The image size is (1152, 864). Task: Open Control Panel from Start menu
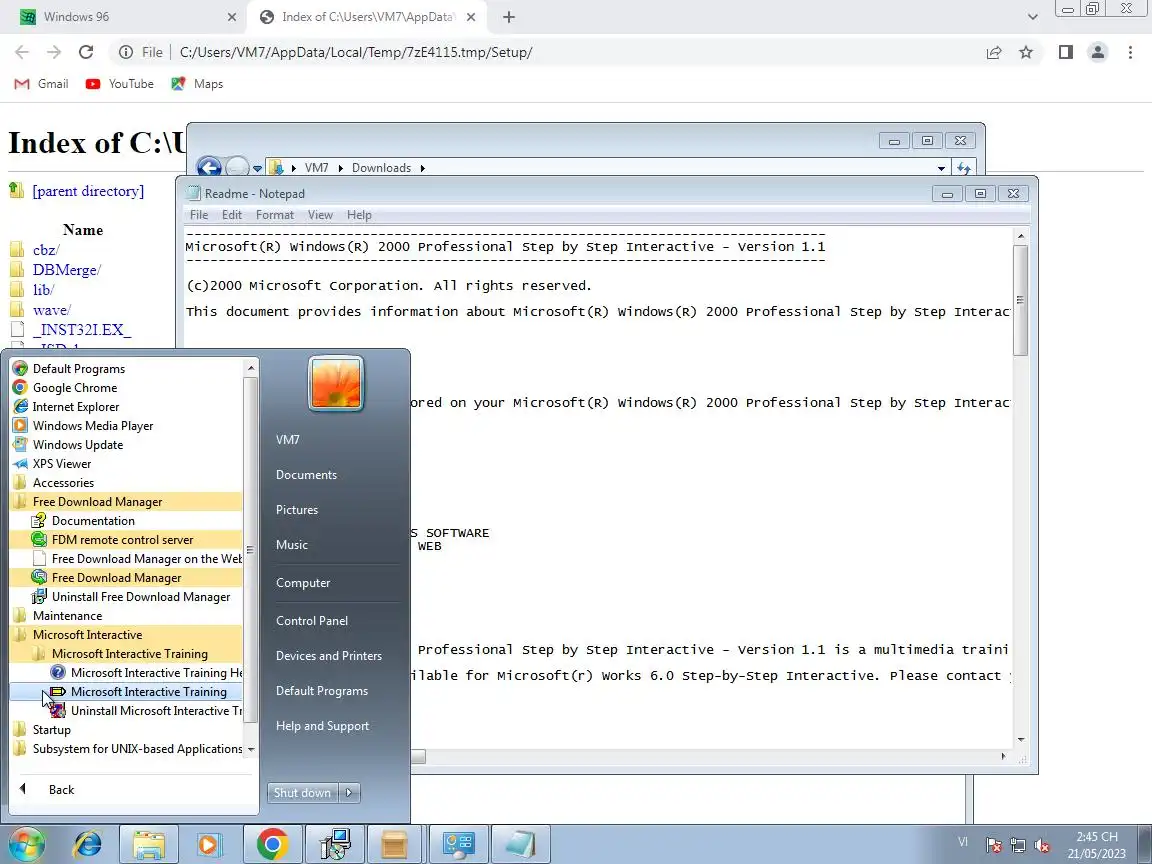coord(312,621)
